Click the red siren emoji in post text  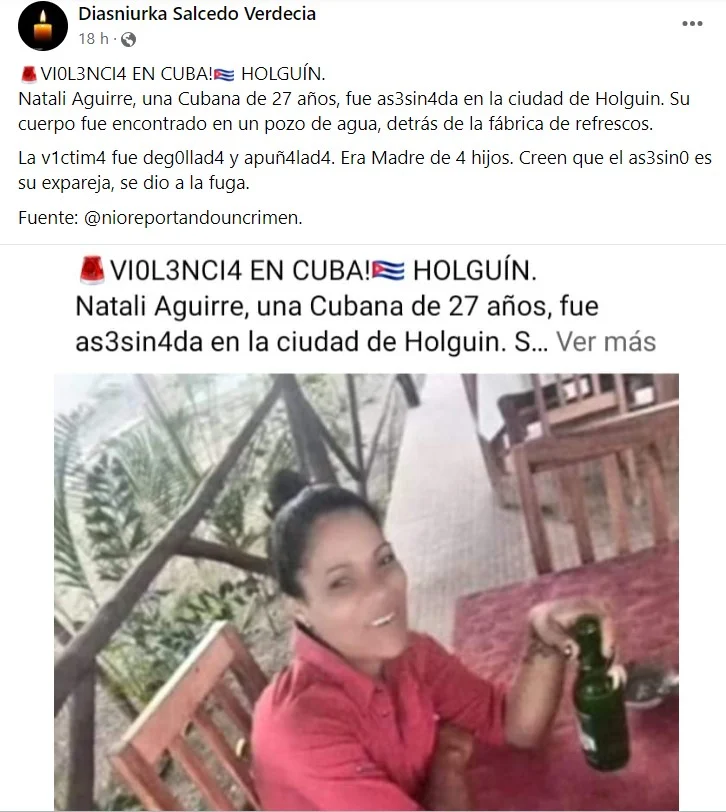[28, 74]
